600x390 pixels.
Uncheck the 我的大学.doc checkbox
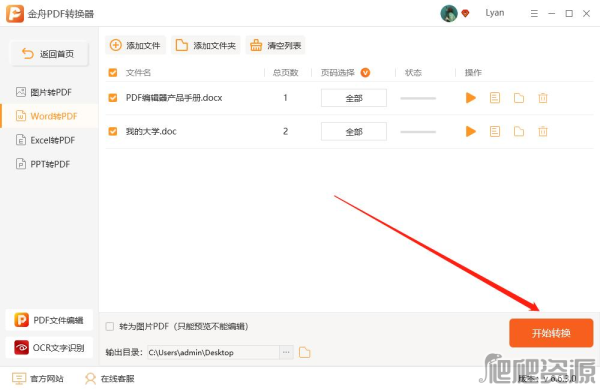tap(112, 131)
